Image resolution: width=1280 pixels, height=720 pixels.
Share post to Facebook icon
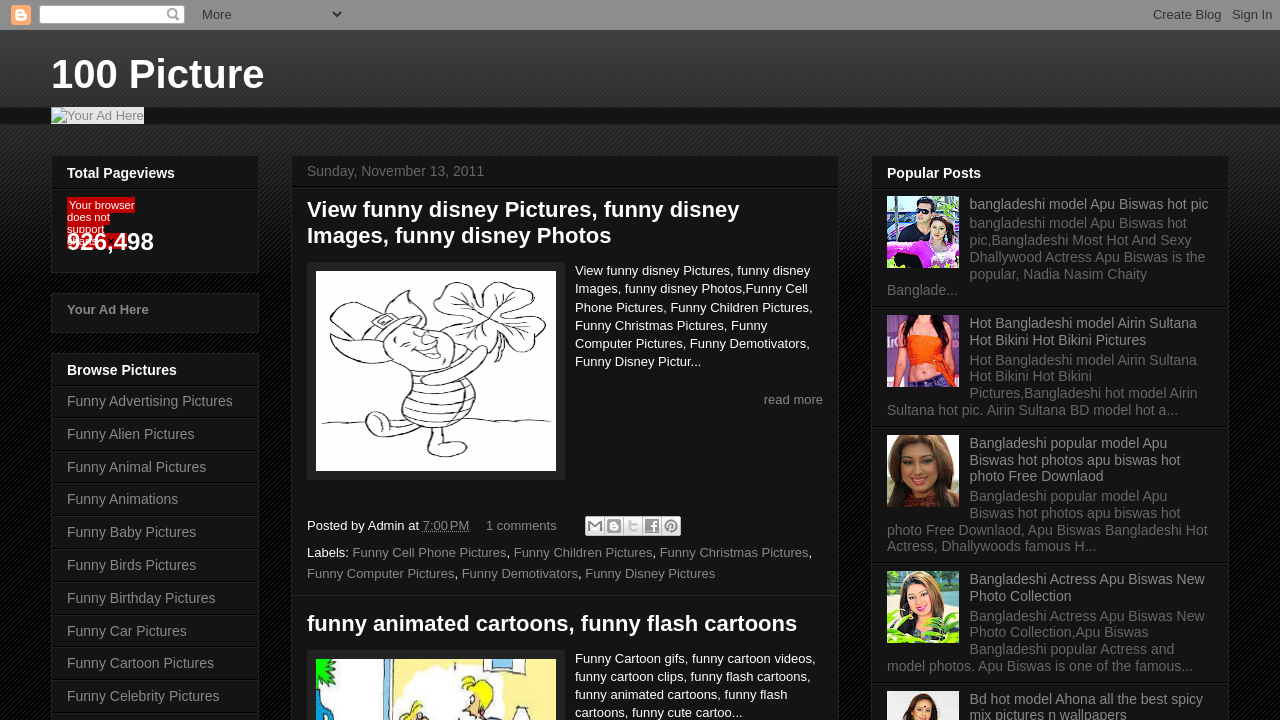click(x=652, y=526)
